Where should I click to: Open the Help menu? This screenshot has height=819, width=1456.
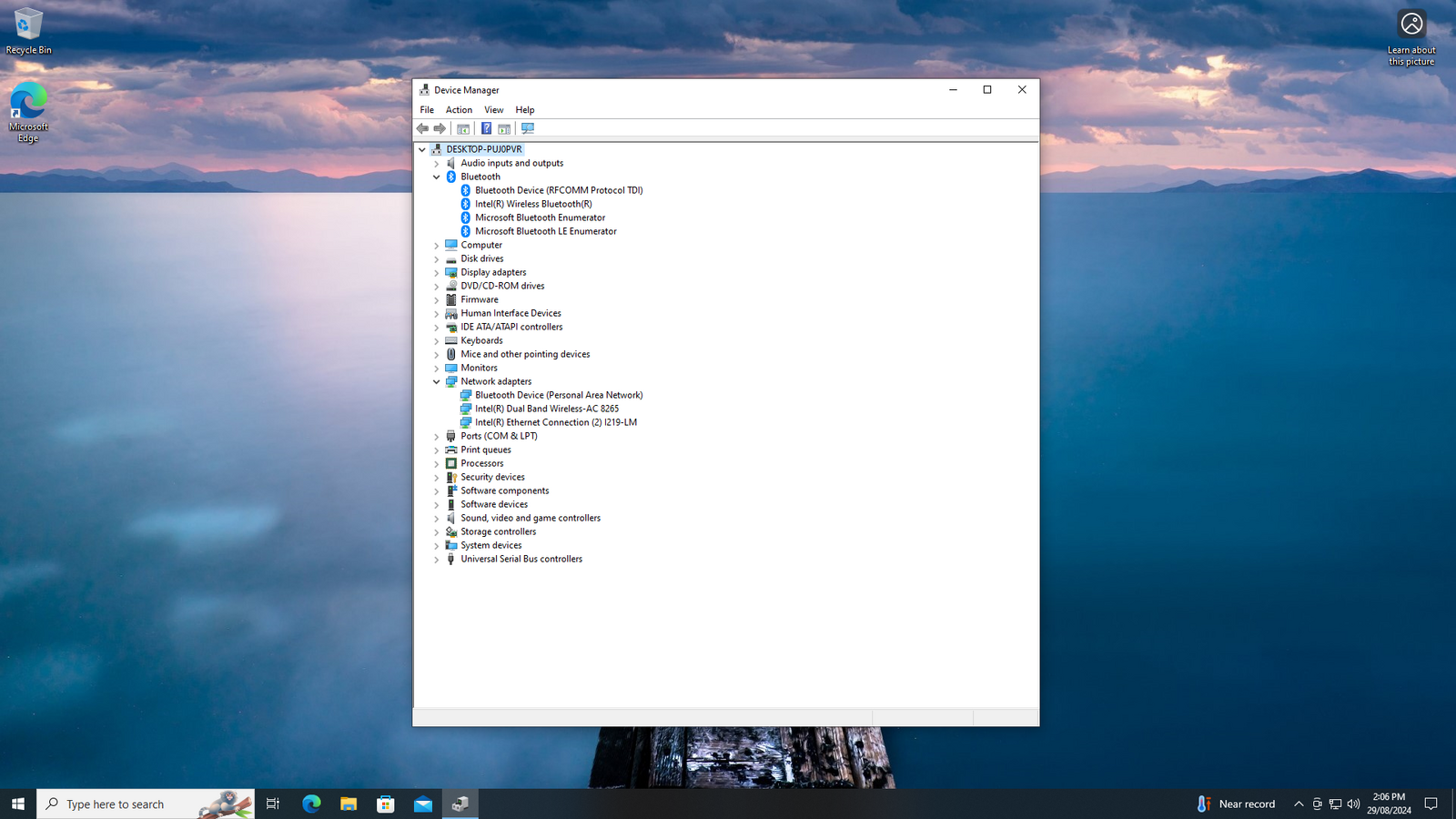tap(525, 110)
